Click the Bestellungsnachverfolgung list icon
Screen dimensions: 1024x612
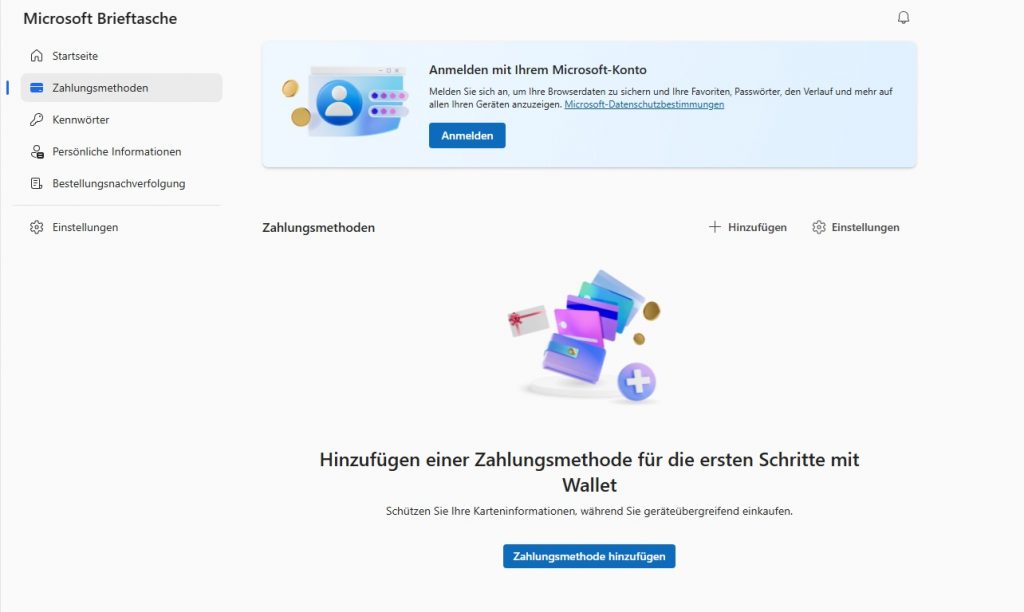pos(37,184)
